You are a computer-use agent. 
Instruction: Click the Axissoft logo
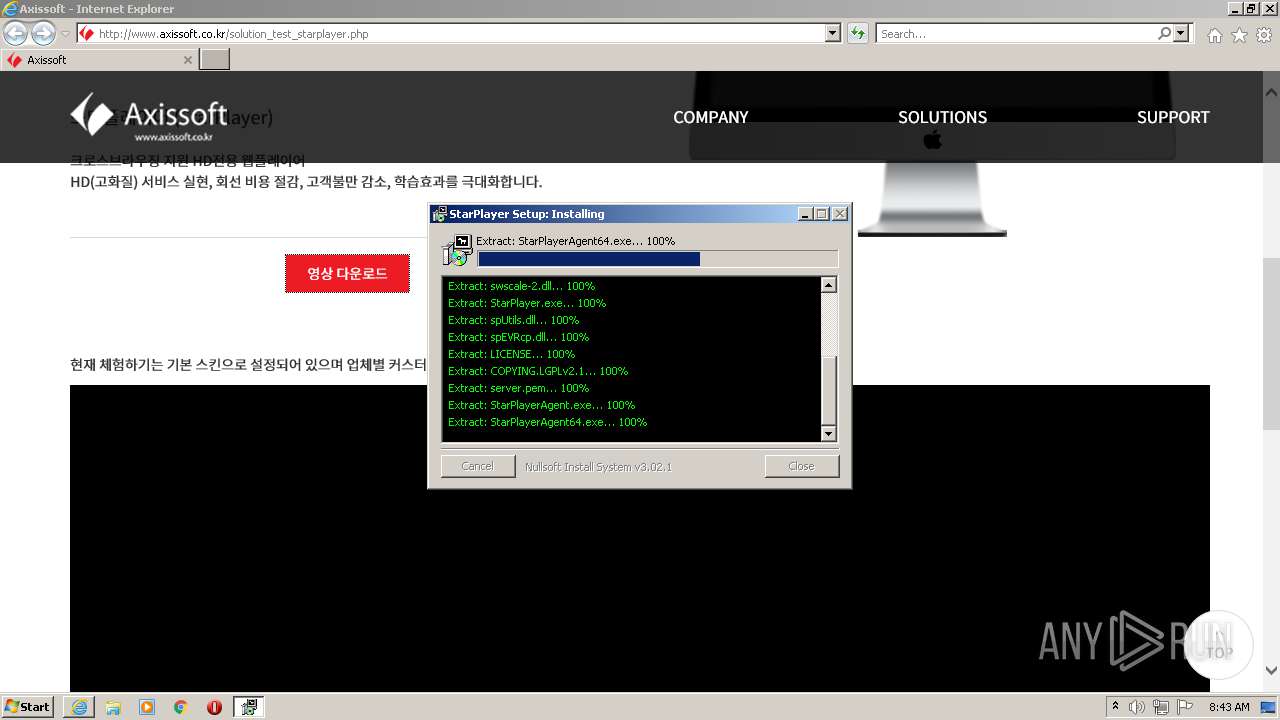pos(149,116)
